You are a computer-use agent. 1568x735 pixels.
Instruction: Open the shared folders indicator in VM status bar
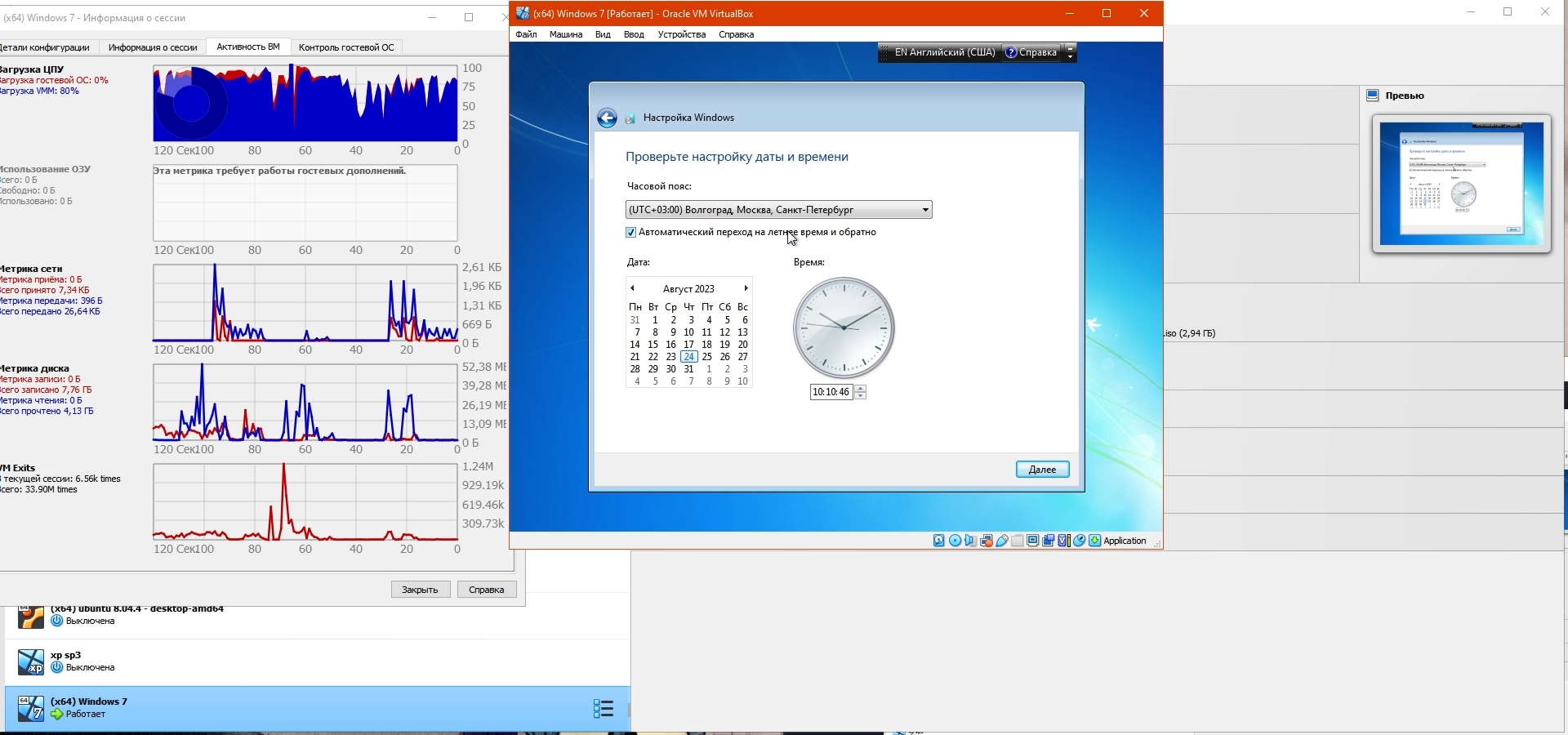click(1017, 541)
